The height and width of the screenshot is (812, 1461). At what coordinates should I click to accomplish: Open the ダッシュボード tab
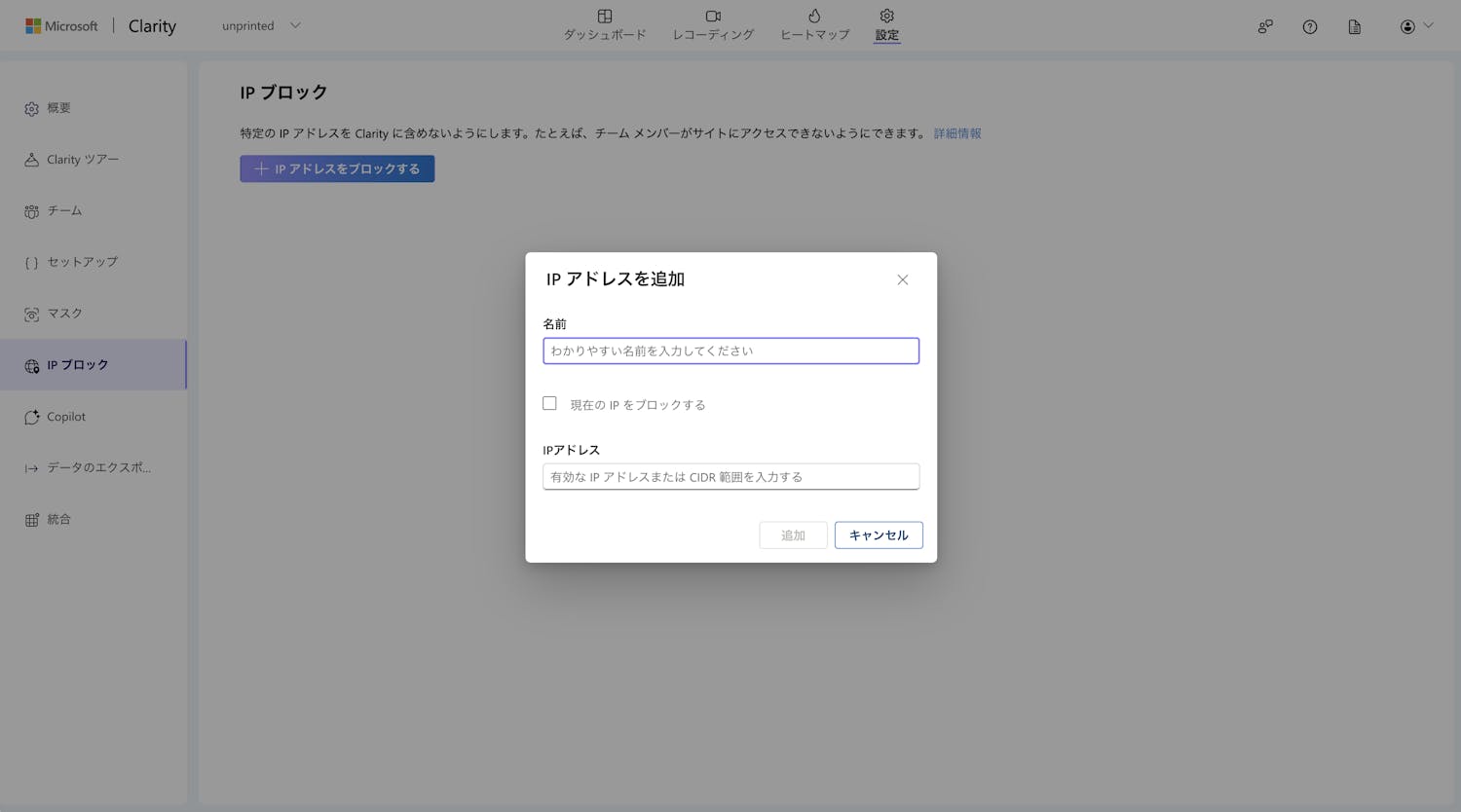click(605, 25)
